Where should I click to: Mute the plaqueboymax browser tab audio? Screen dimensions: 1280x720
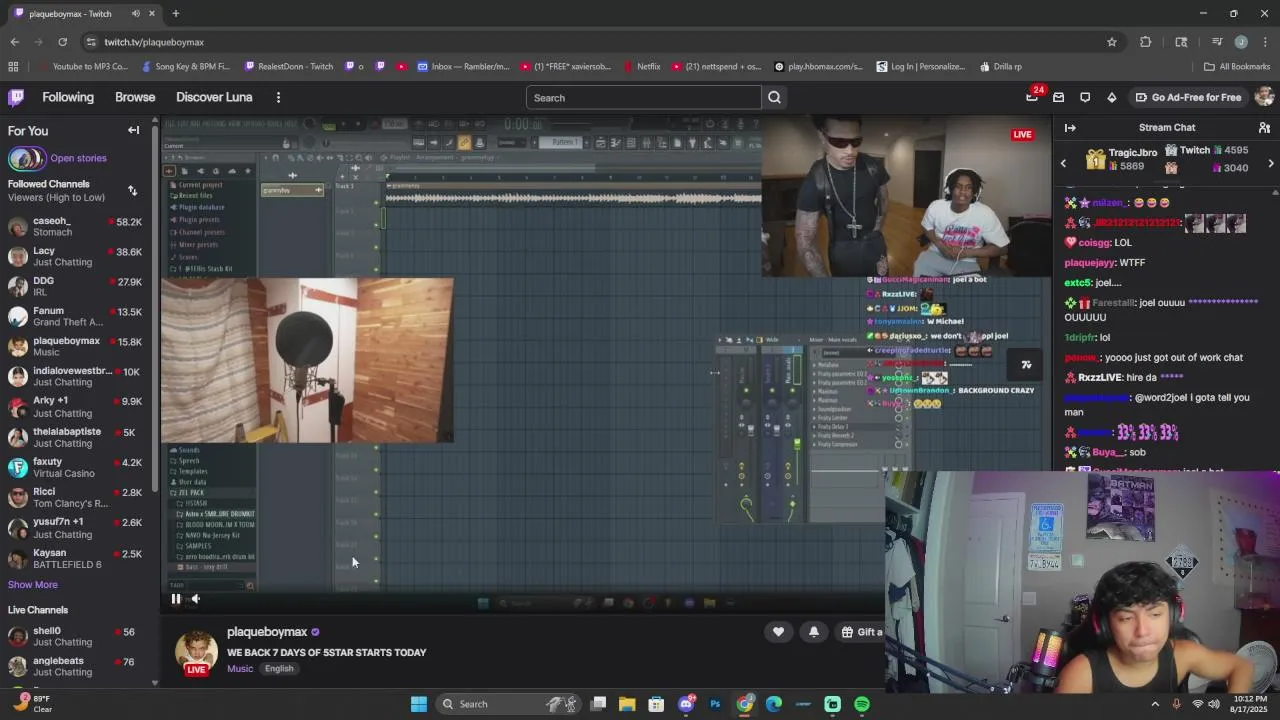click(135, 14)
